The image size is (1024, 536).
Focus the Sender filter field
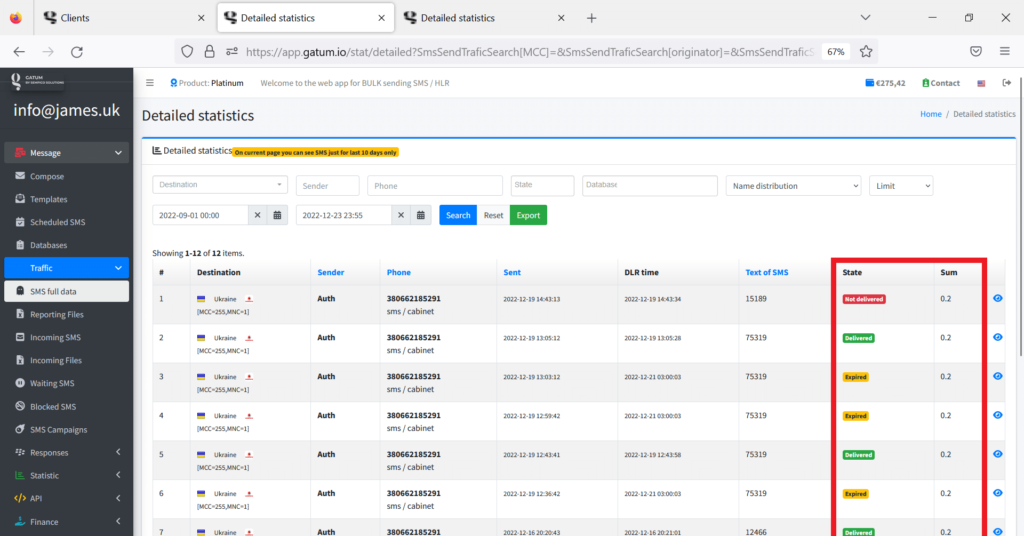tap(327, 185)
